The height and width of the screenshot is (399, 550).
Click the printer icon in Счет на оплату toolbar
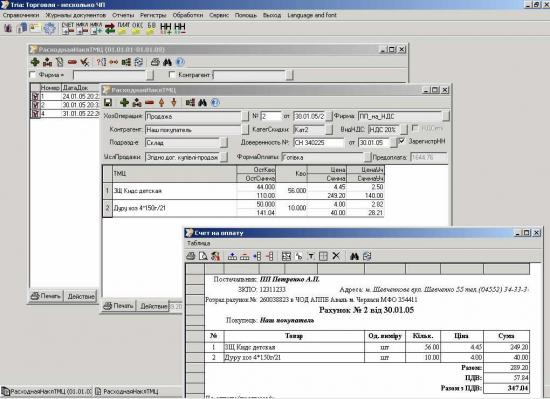tap(190, 256)
